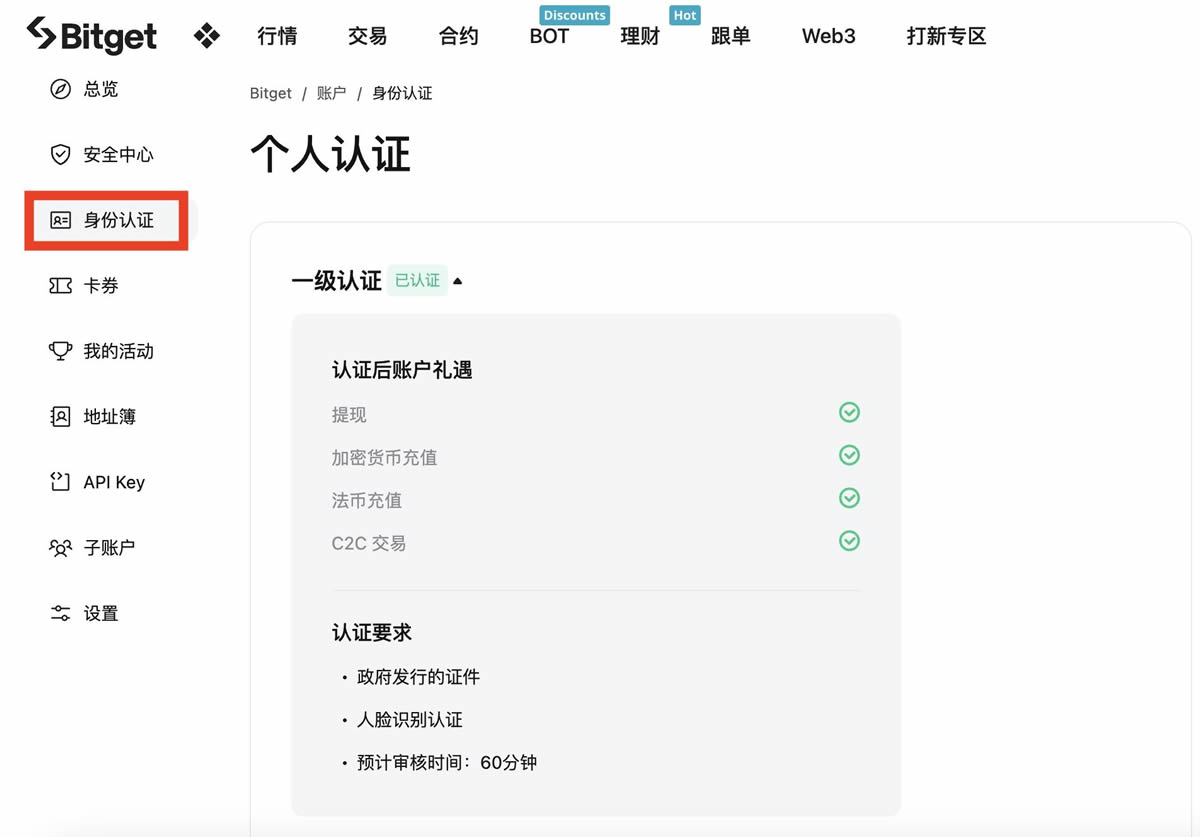Click the API Key icon

[x=61, y=482]
